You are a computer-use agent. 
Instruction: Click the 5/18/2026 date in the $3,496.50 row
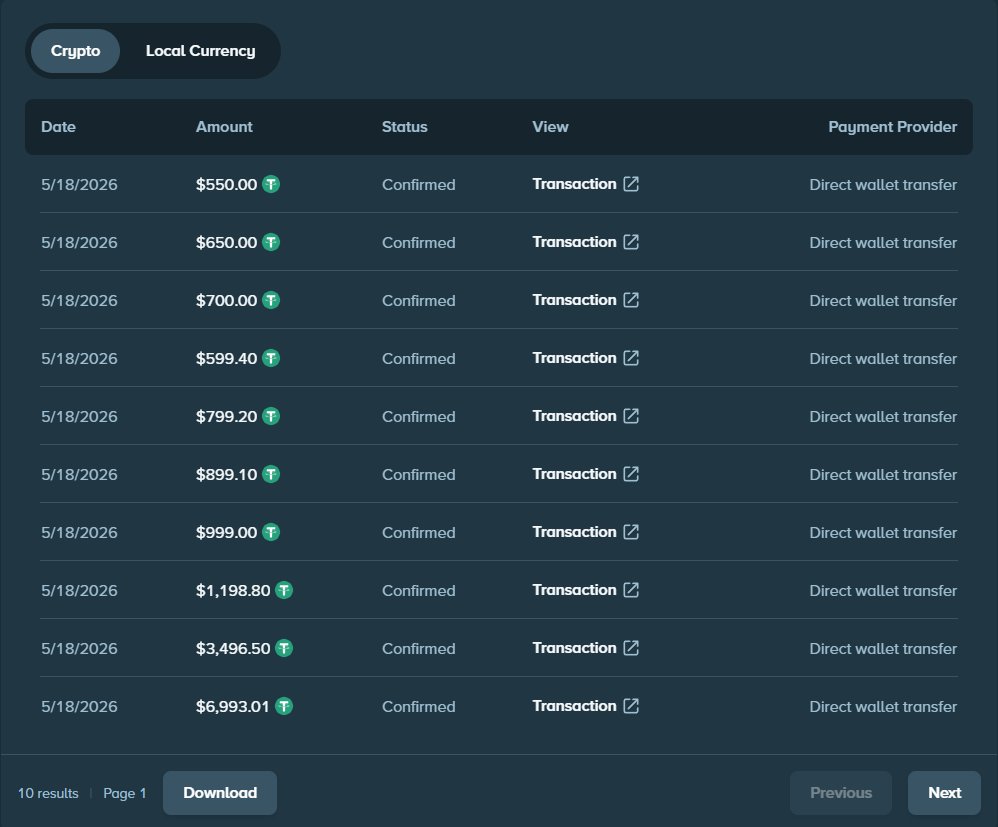point(80,648)
